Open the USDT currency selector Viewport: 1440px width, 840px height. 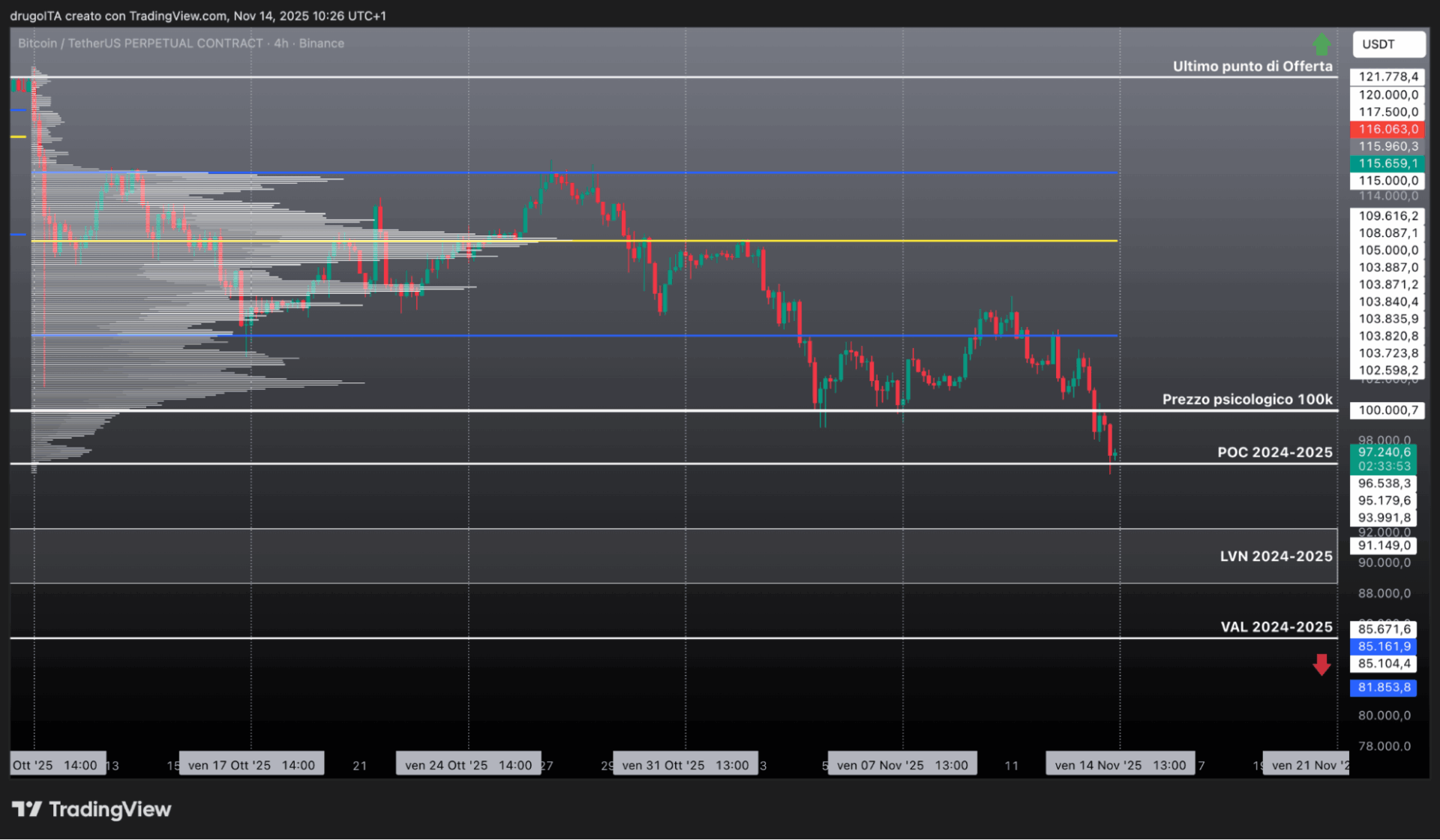(1388, 44)
